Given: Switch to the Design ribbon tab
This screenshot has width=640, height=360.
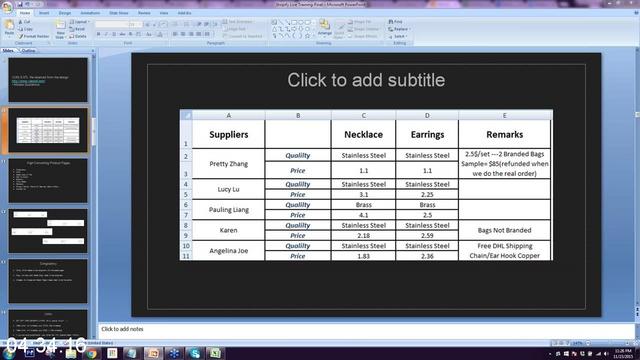Looking at the screenshot, I should pos(64,13).
